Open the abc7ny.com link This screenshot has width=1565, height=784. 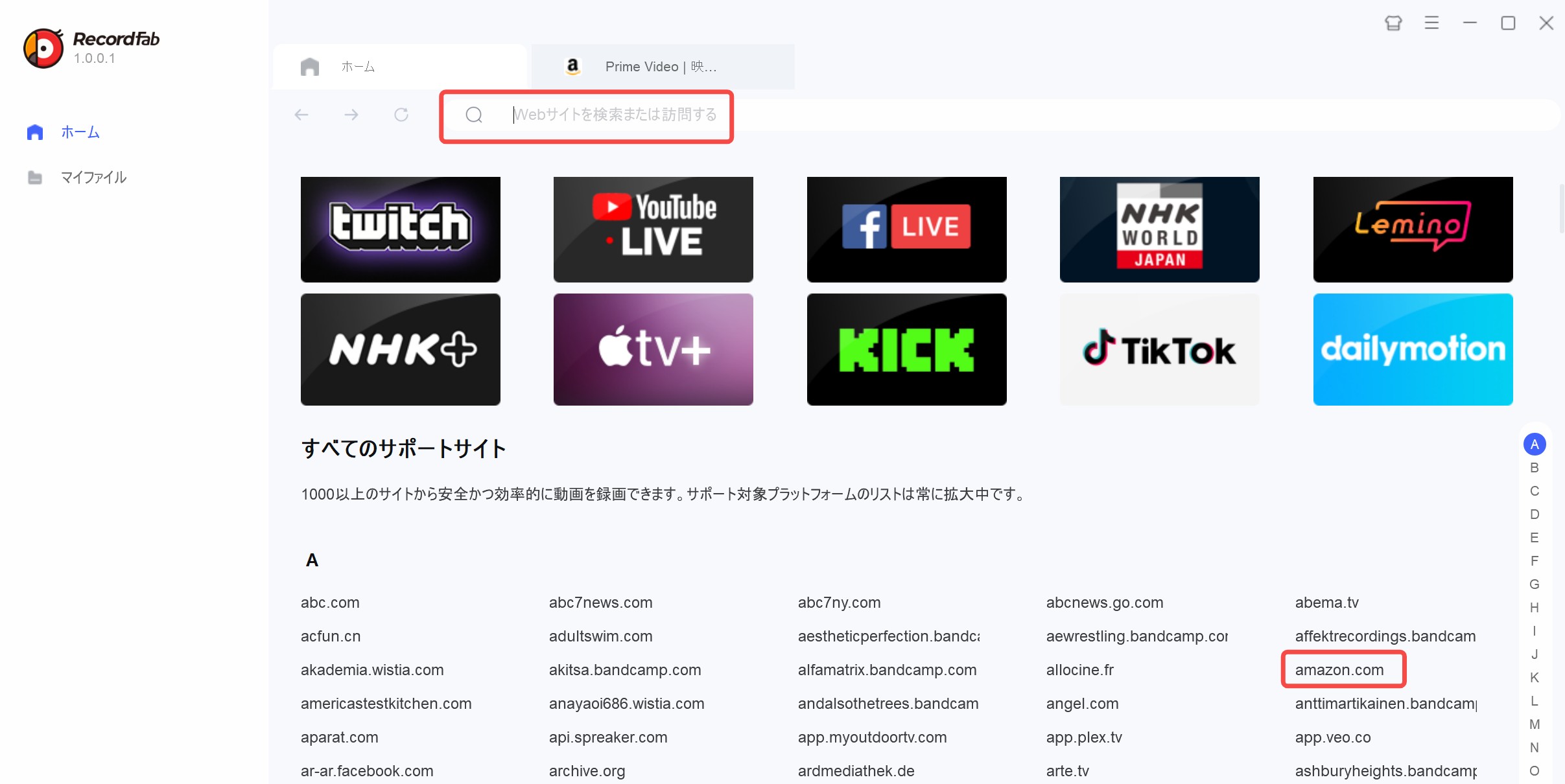[839, 603]
